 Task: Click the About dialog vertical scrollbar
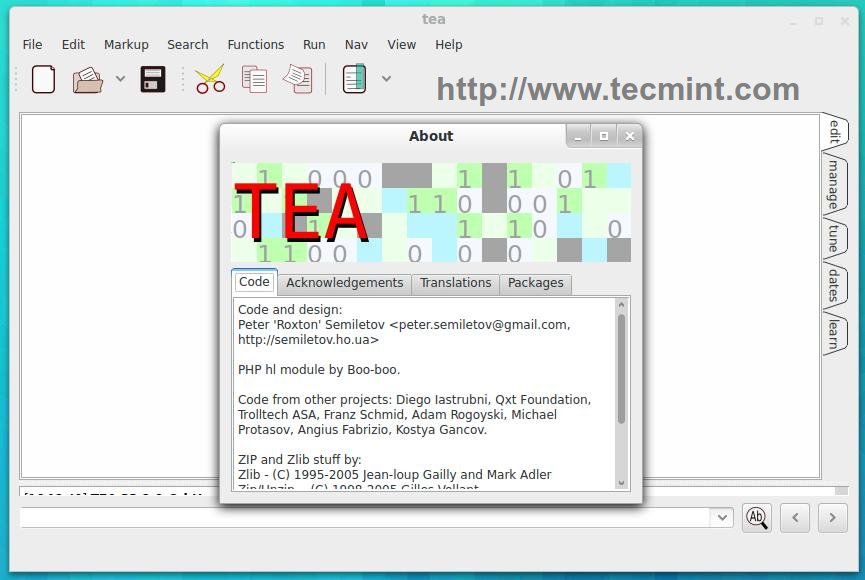621,368
